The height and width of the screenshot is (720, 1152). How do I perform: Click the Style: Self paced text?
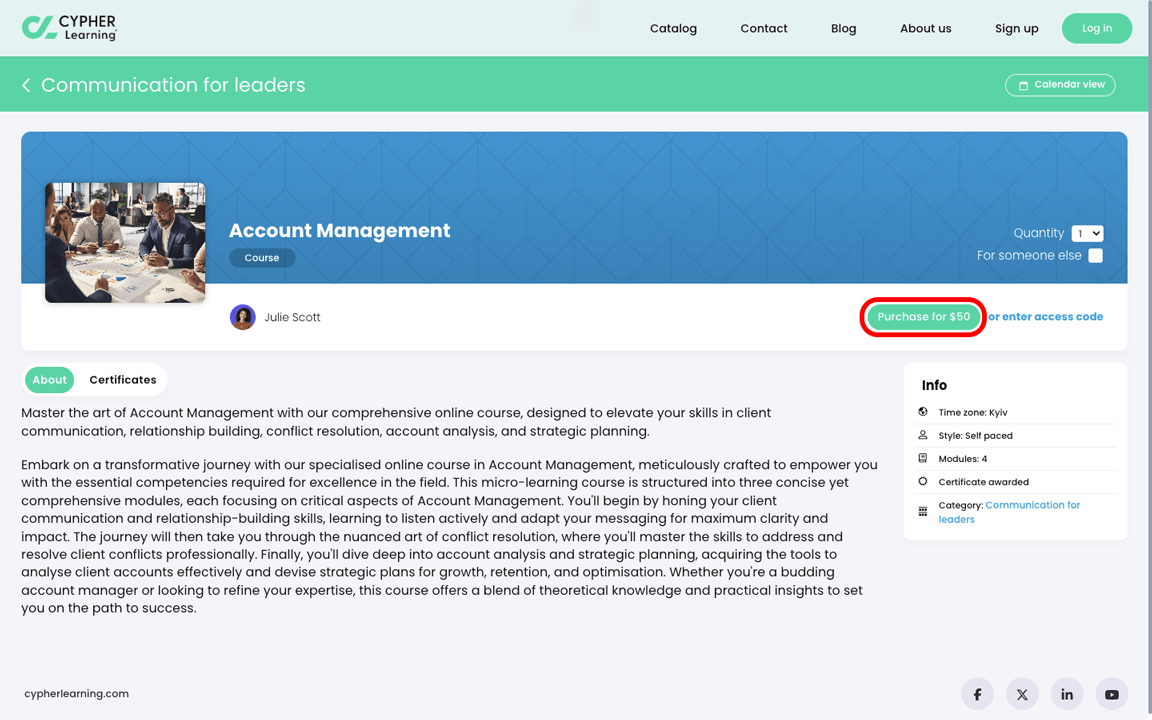click(975, 436)
